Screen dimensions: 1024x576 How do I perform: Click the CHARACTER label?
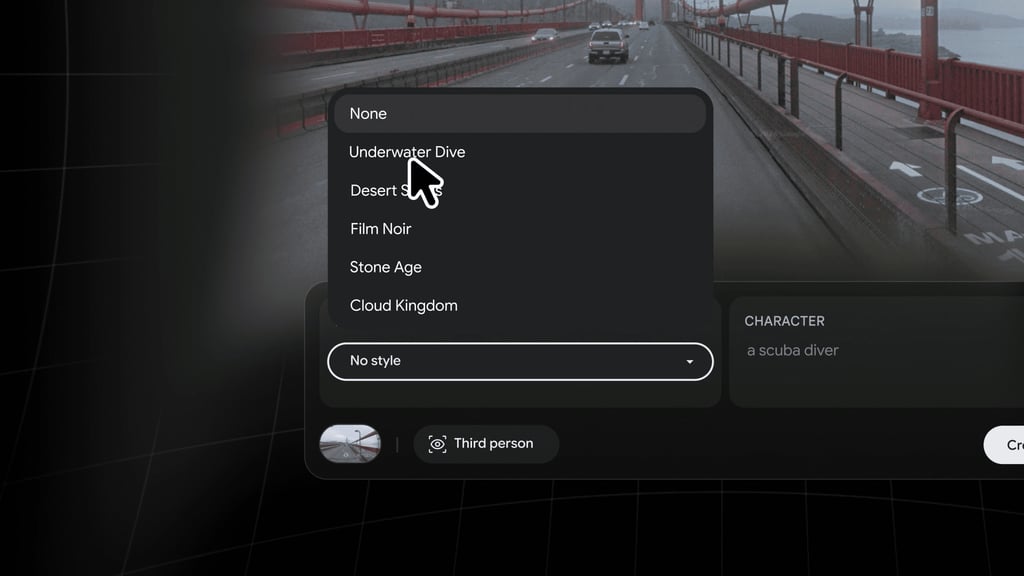[784, 321]
